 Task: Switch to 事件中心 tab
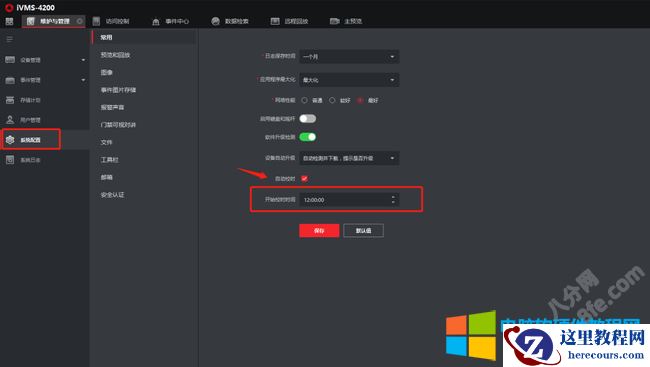click(170, 21)
